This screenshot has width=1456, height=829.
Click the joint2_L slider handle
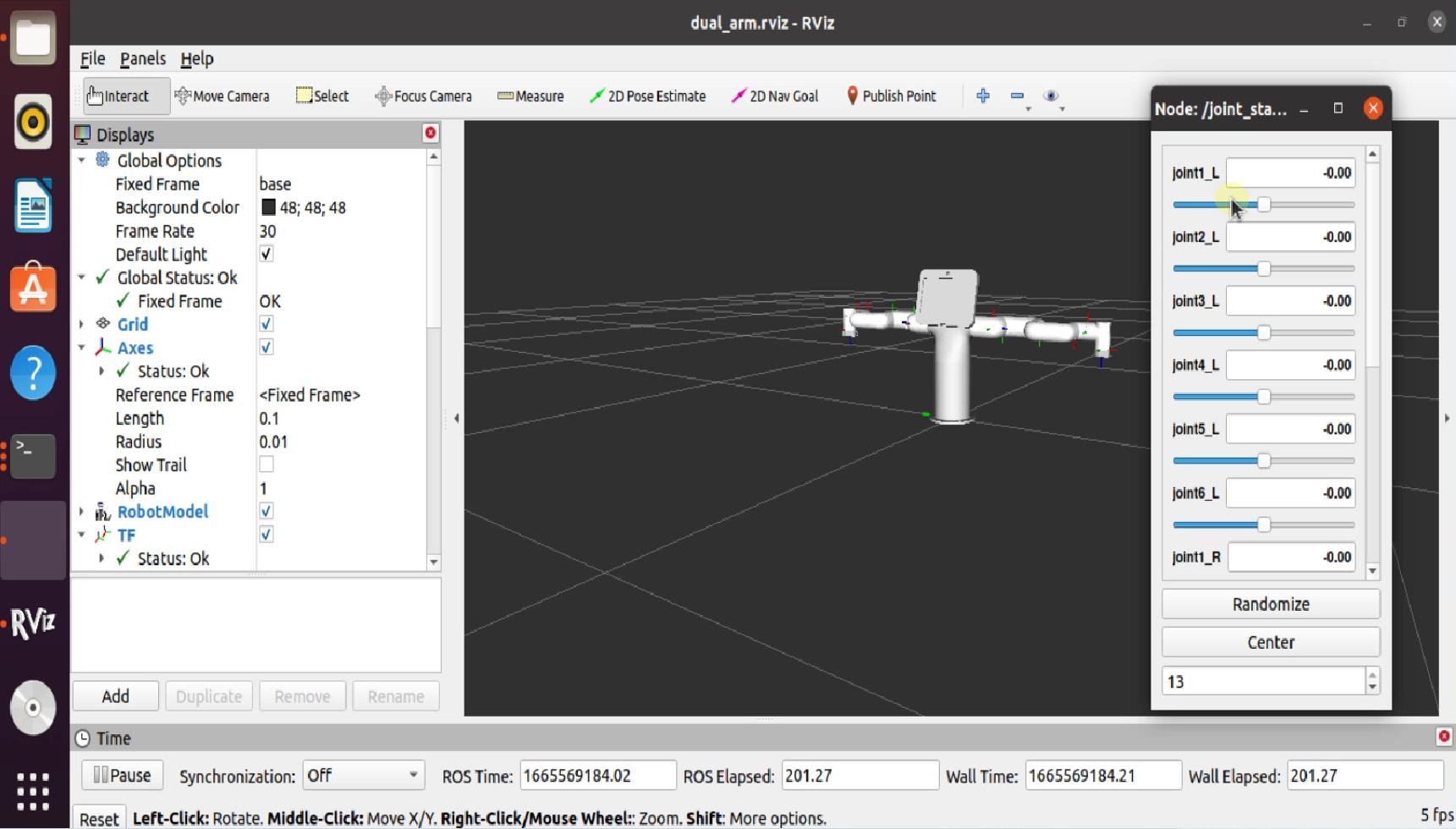[1264, 269]
